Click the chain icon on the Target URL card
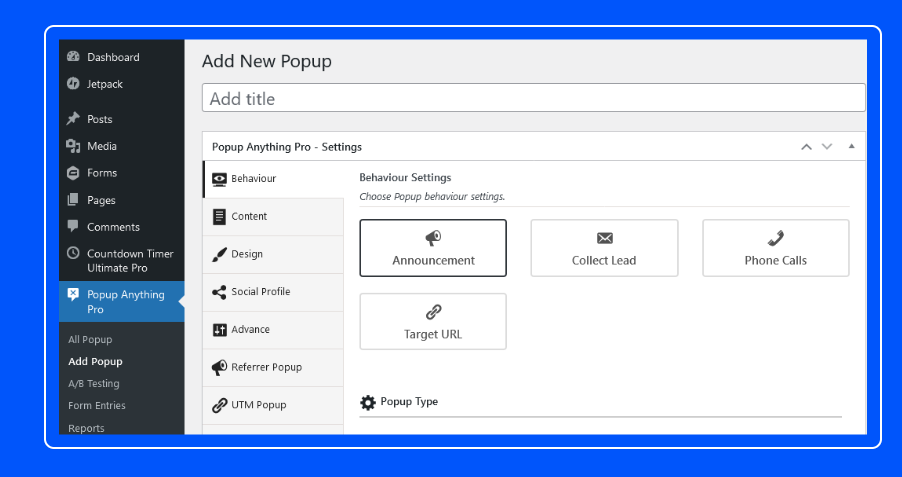The width and height of the screenshot is (902, 477). 433,312
